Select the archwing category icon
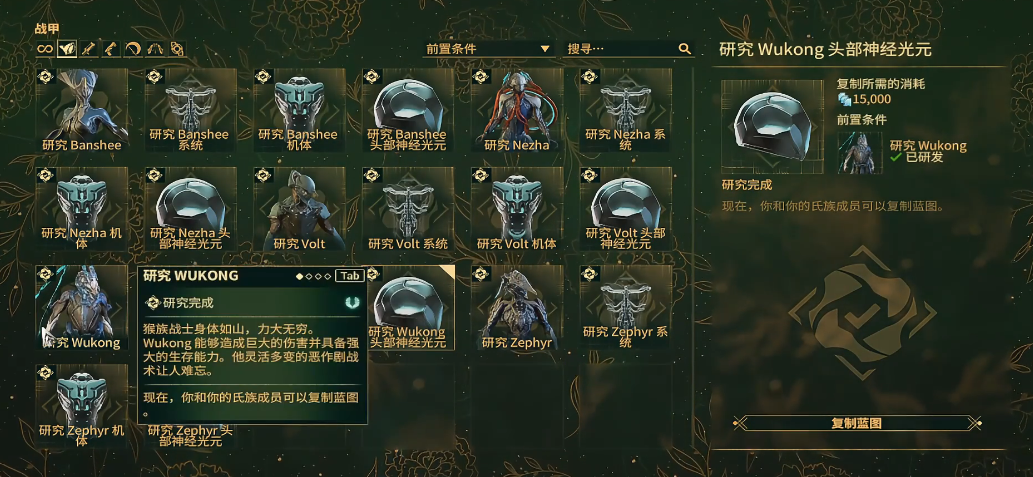 pos(155,49)
